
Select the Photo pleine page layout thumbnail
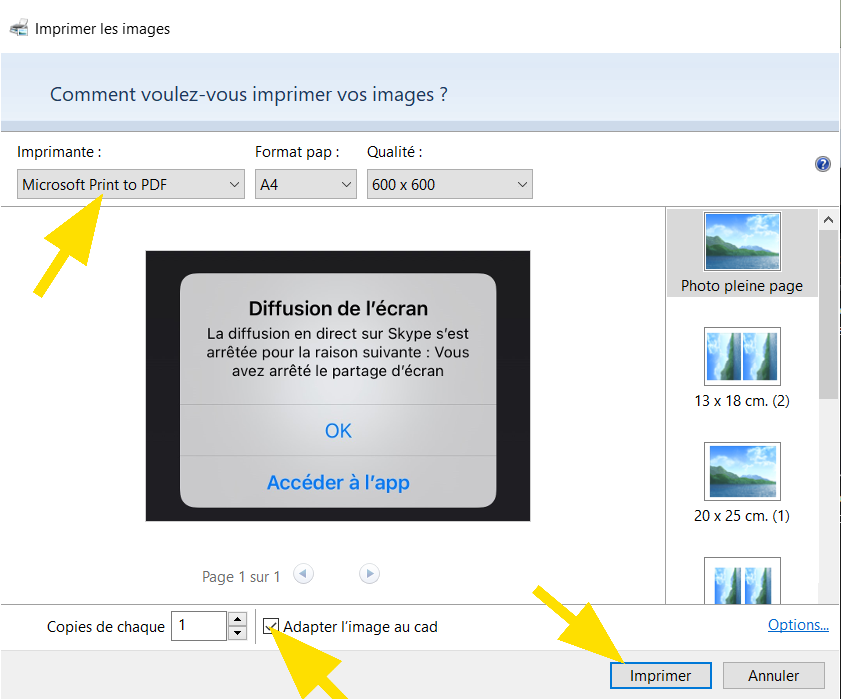click(742, 252)
